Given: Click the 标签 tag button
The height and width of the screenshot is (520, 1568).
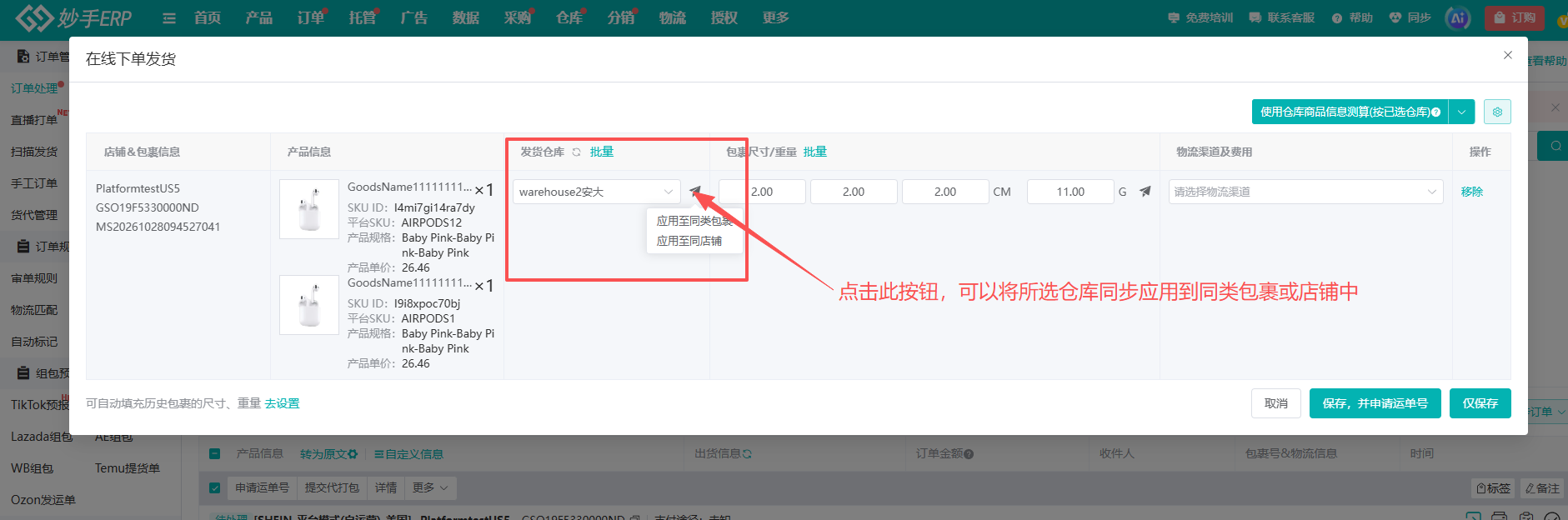Looking at the screenshot, I should coord(1493,488).
